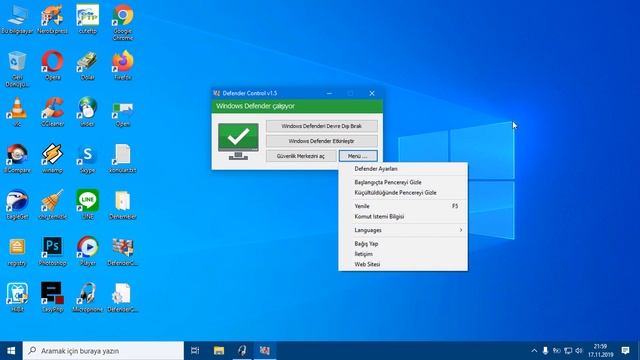
Task: Launch Photoshop from the desktop
Action: click(52, 251)
